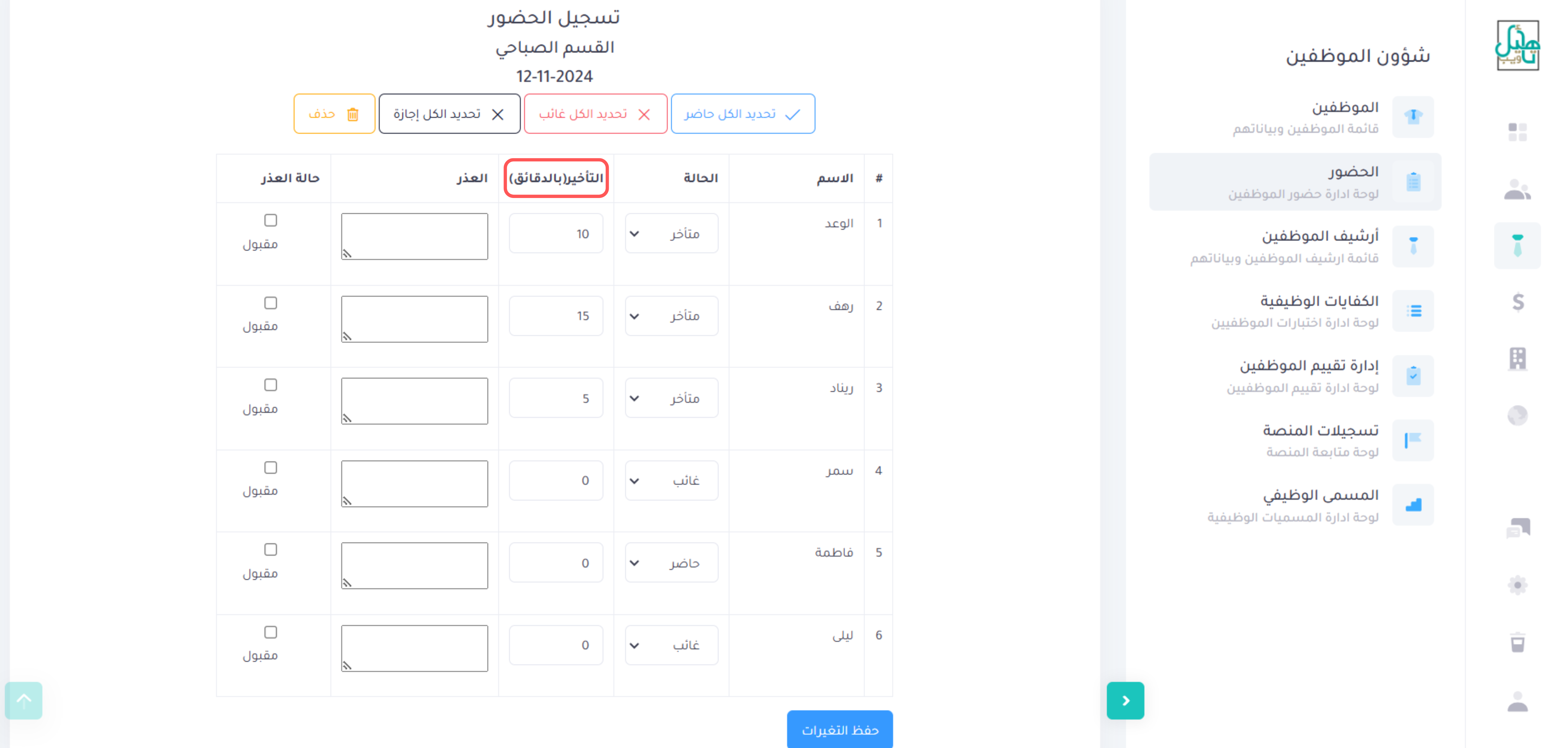The width and height of the screenshot is (1568, 748).
Task: Click the delay minutes field for ريناد
Action: tap(556, 398)
